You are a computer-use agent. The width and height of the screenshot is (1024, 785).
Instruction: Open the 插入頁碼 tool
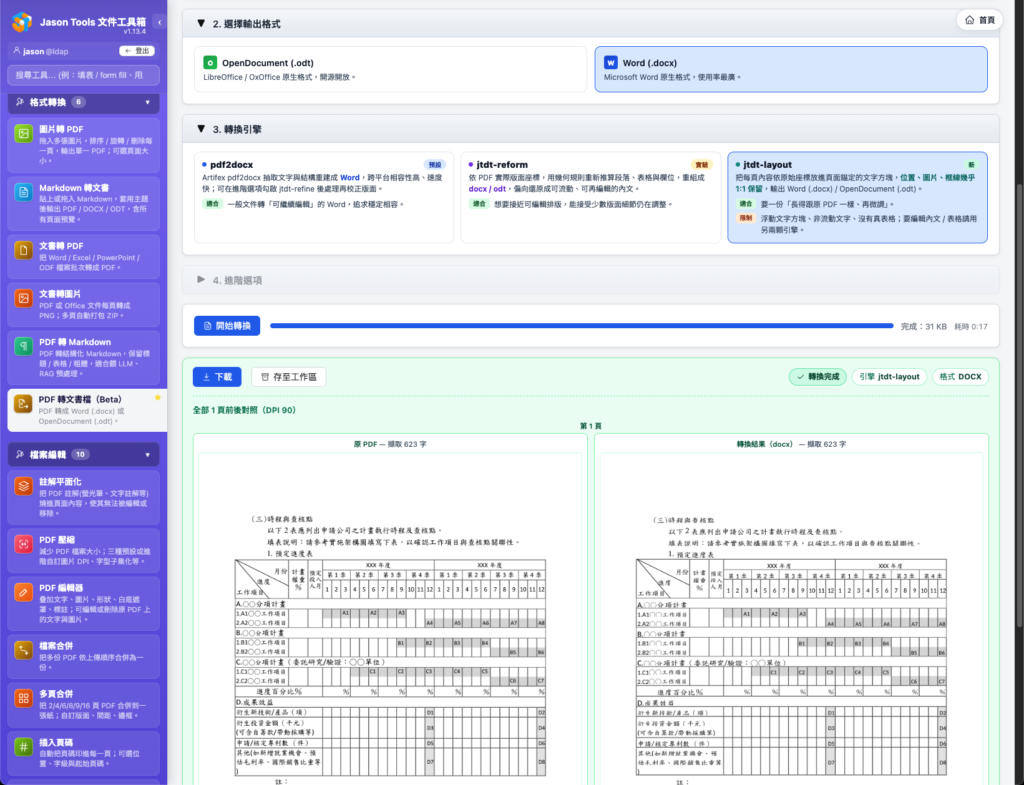click(x=84, y=753)
